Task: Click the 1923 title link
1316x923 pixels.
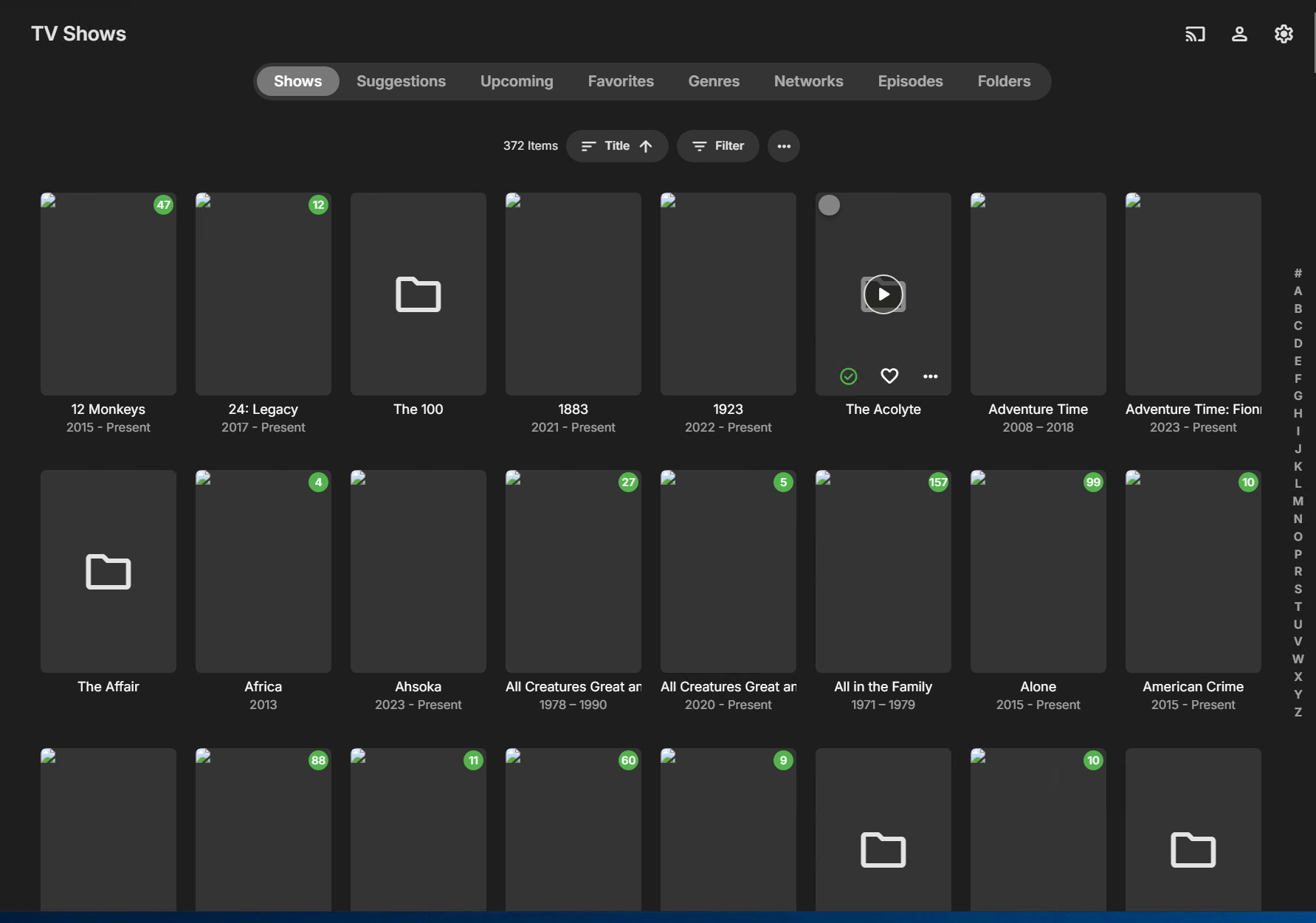Action: click(728, 409)
